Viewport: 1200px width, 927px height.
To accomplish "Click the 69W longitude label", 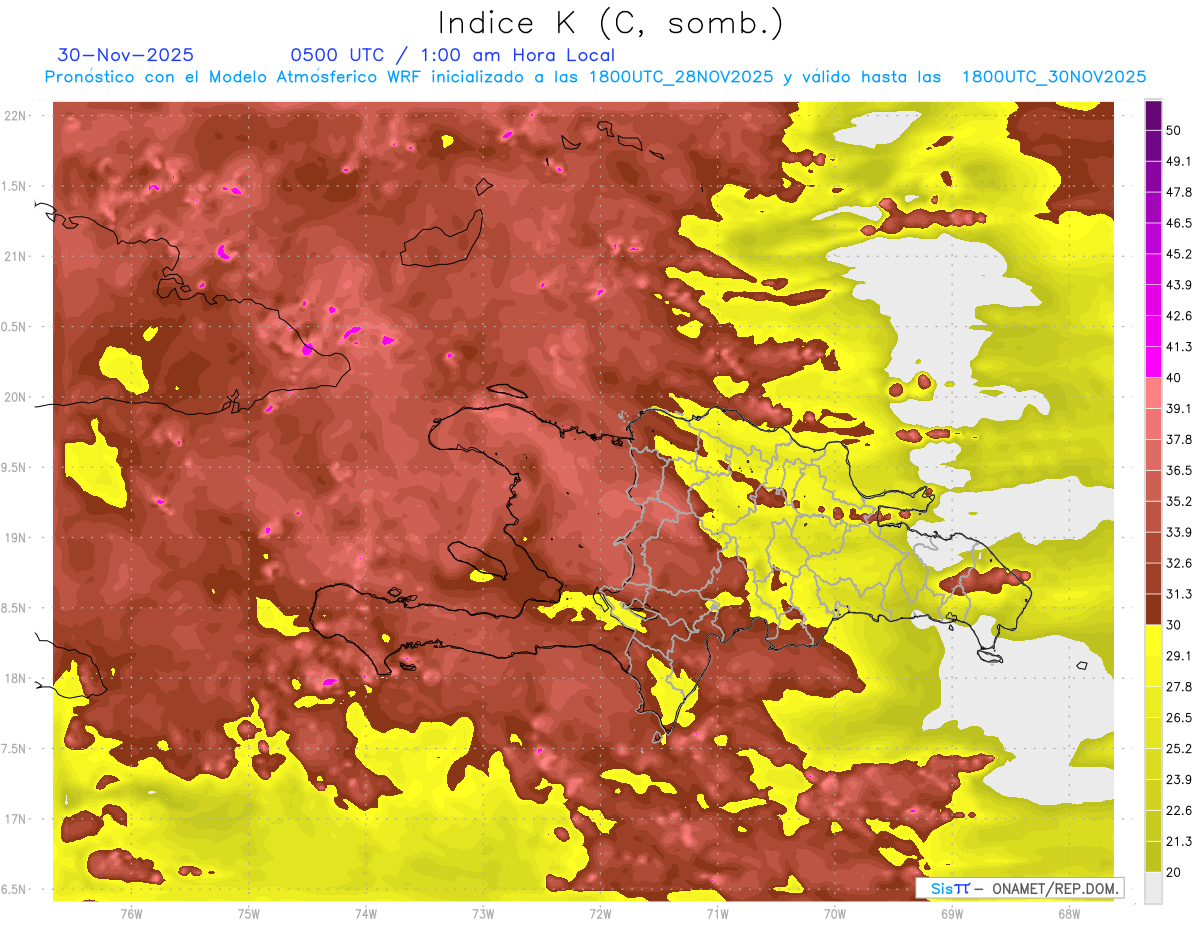I will click(952, 913).
